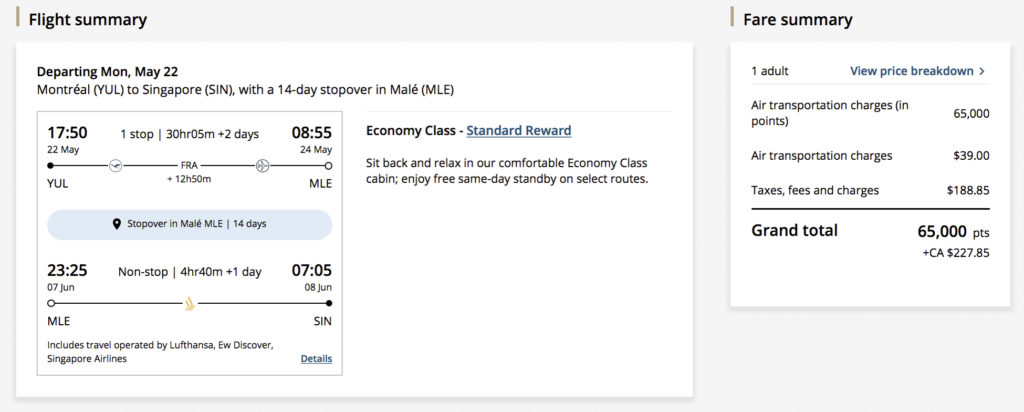Click the Non-stop 4hr40m flight duration text
This screenshot has width=1024, height=412.
[x=189, y=271]
